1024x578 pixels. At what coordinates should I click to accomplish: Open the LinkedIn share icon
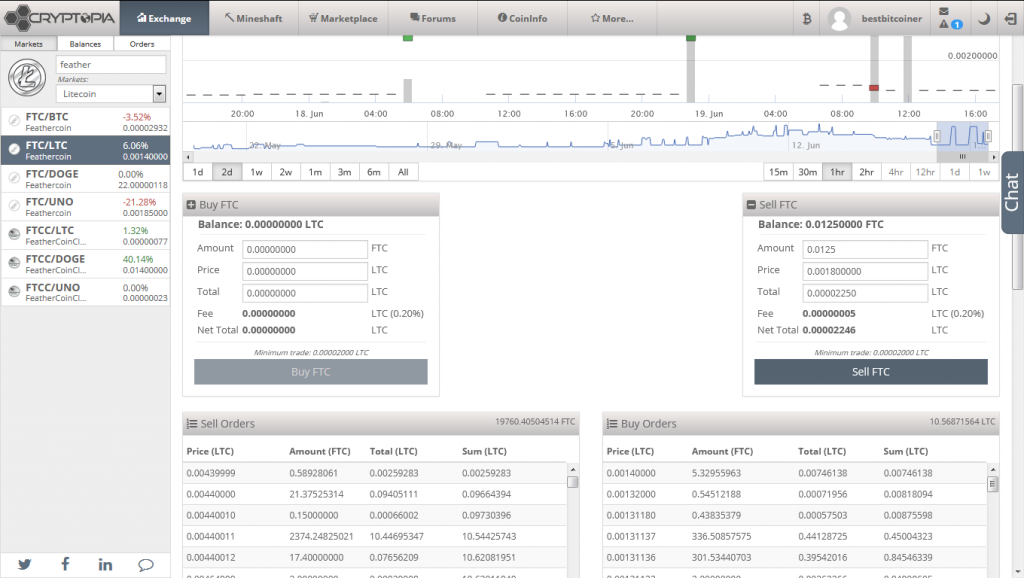[105, 564]
